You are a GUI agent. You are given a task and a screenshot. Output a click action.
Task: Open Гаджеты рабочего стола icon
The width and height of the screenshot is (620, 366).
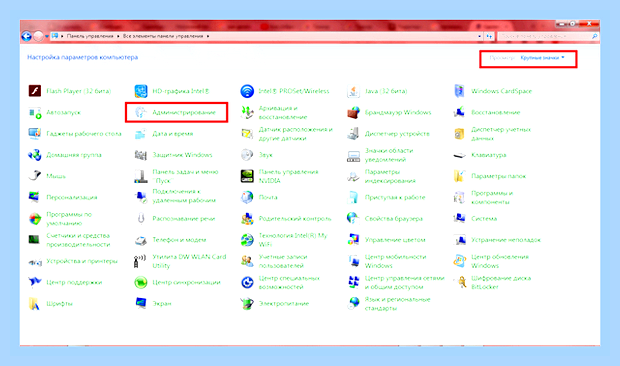point(35,134)
